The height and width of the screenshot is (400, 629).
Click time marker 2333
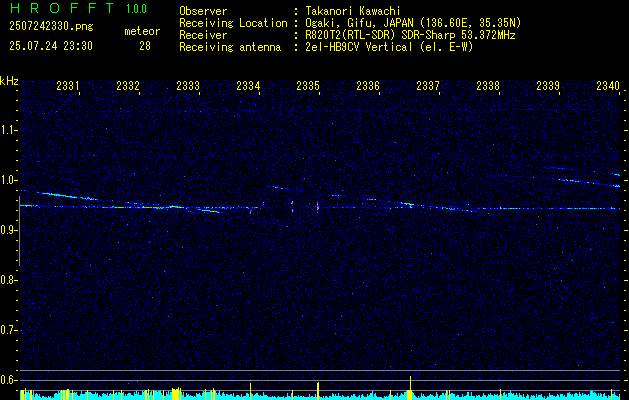point(188,85)
